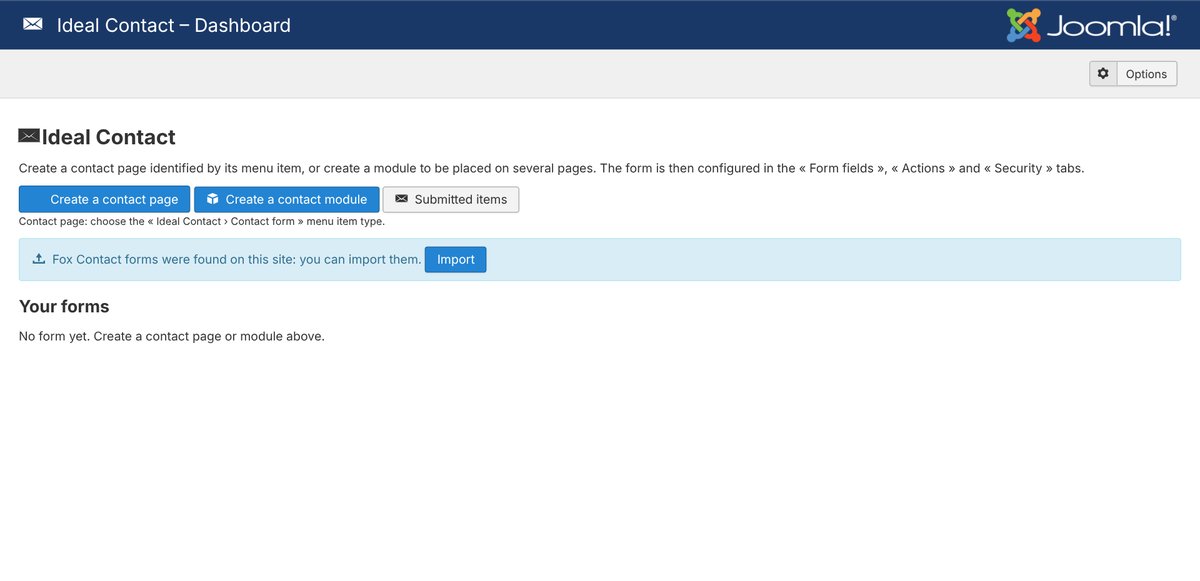
Task: Click the envelope icon beside Ideal Contact heading
Action: coord(29,136)
